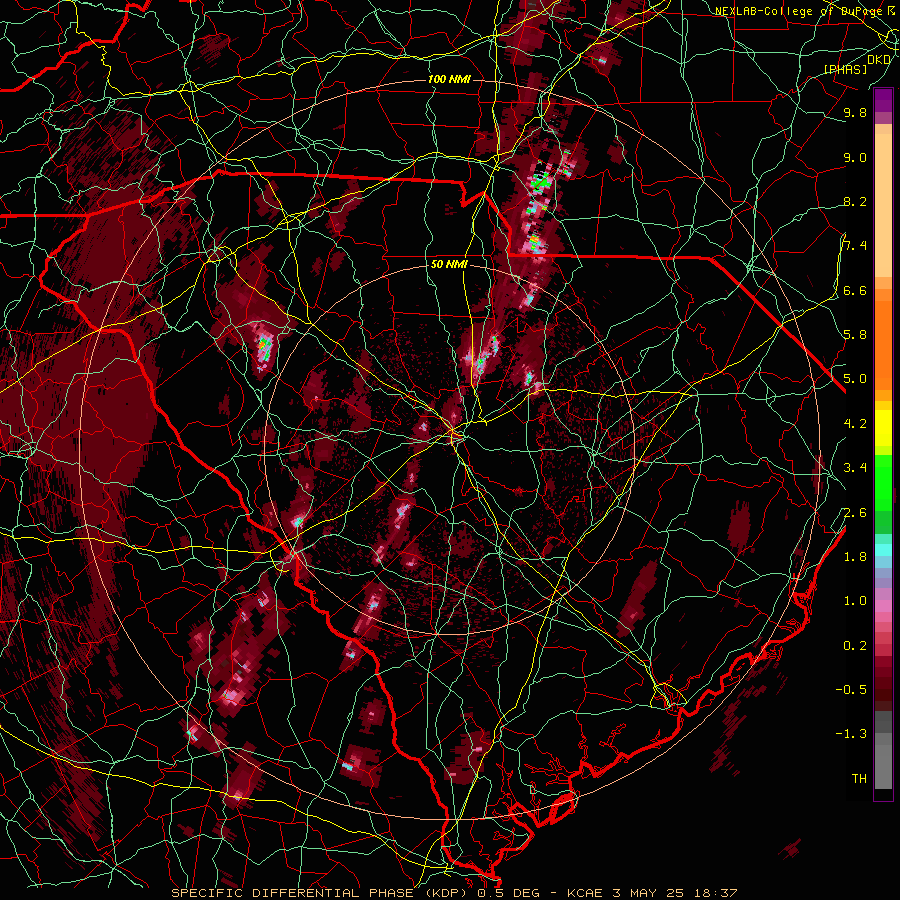The width and height of the screenshot is (900, 900).
Task: Click the 3.4 value on color scale
Action: [855, 468]
